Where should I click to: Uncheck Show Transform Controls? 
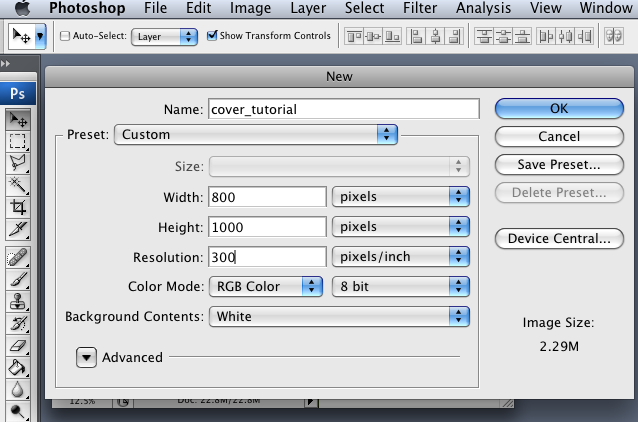(x=212, y=35)
